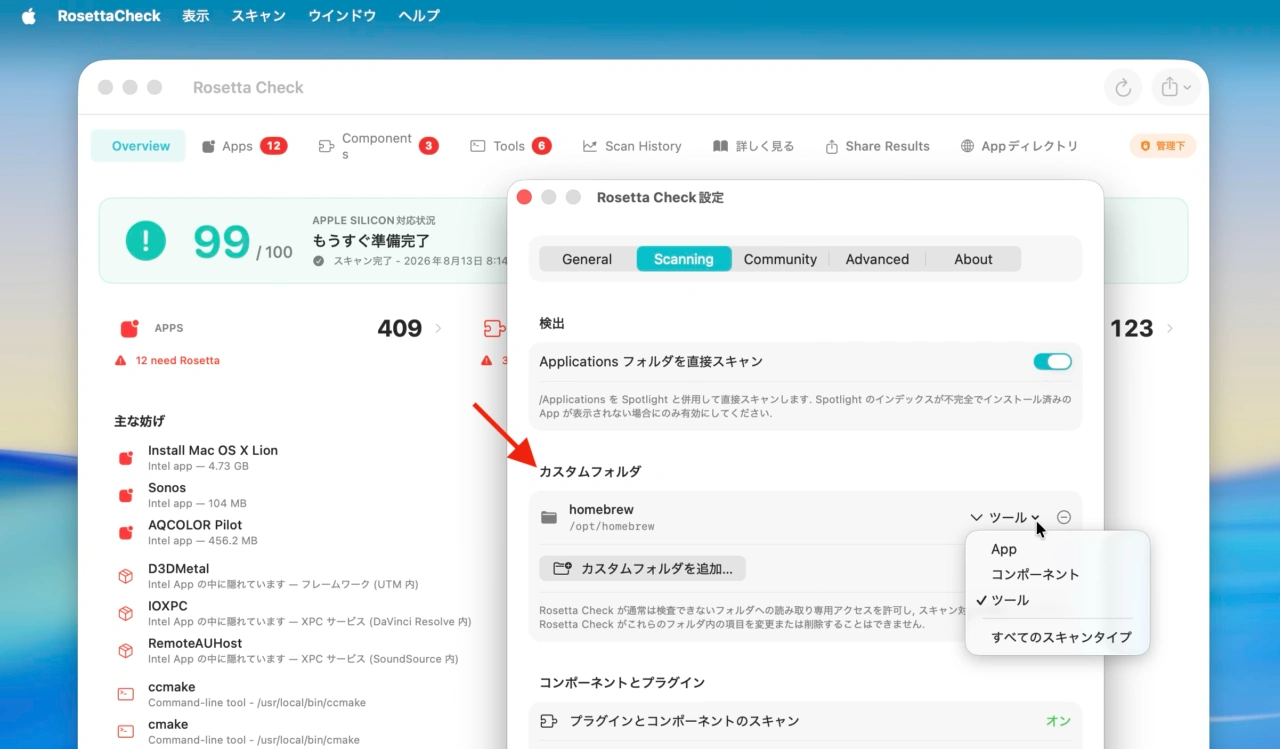The height and width of the screenshot is (749, 1280).
Task: Click カスタムフォルダを追加 button
Action: coord(642,569)
